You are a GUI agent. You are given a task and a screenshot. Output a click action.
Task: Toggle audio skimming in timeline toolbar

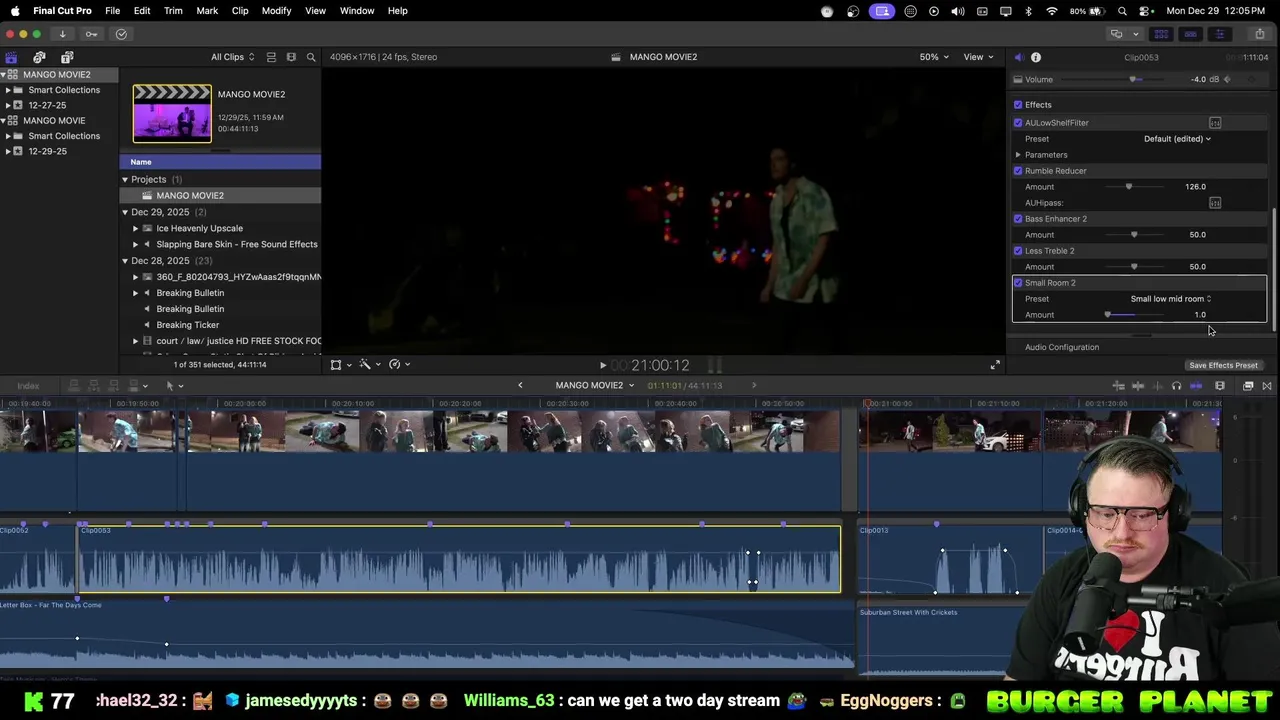click(1157, 386)
